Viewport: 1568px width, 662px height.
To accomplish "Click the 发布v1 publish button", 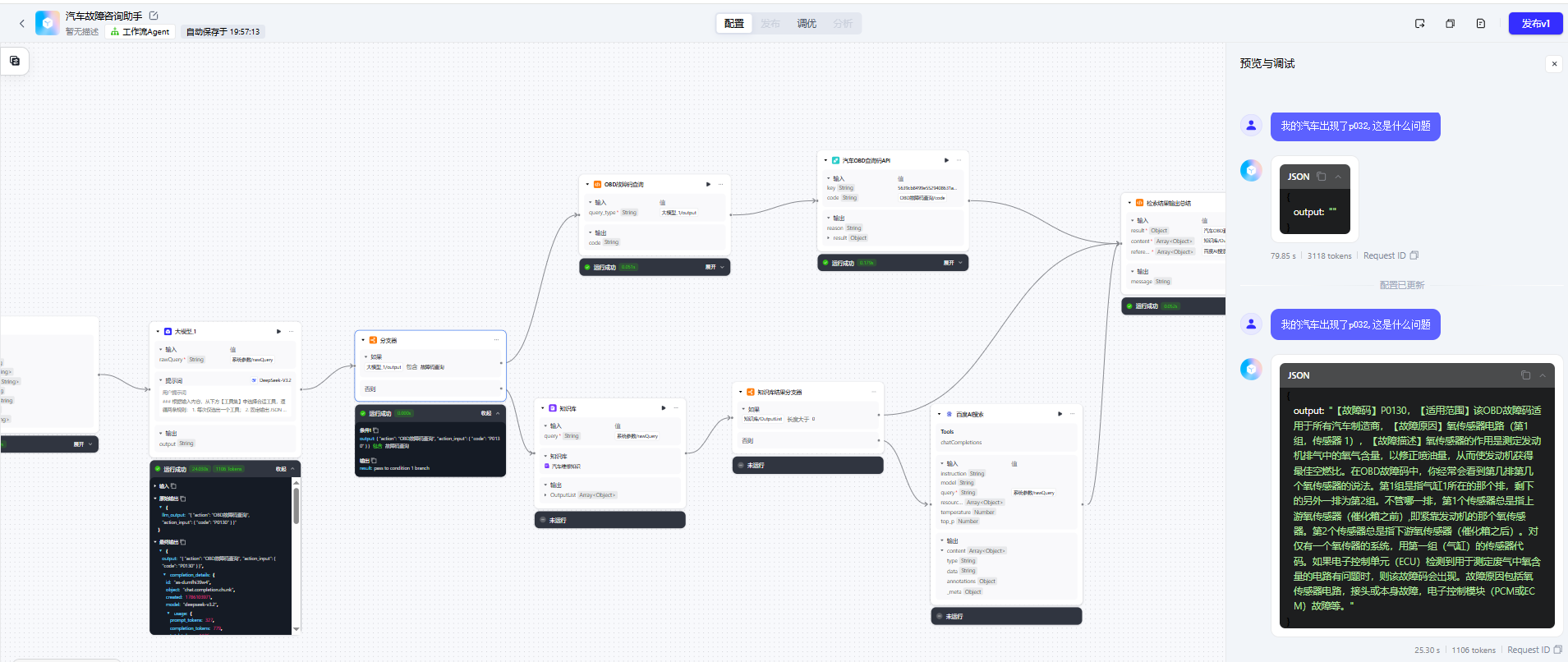I will (x=1535, y=24).
